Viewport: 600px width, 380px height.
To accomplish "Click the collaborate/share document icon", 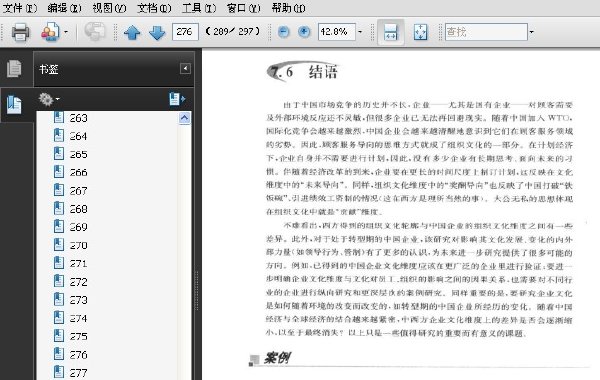I will 50,32.
